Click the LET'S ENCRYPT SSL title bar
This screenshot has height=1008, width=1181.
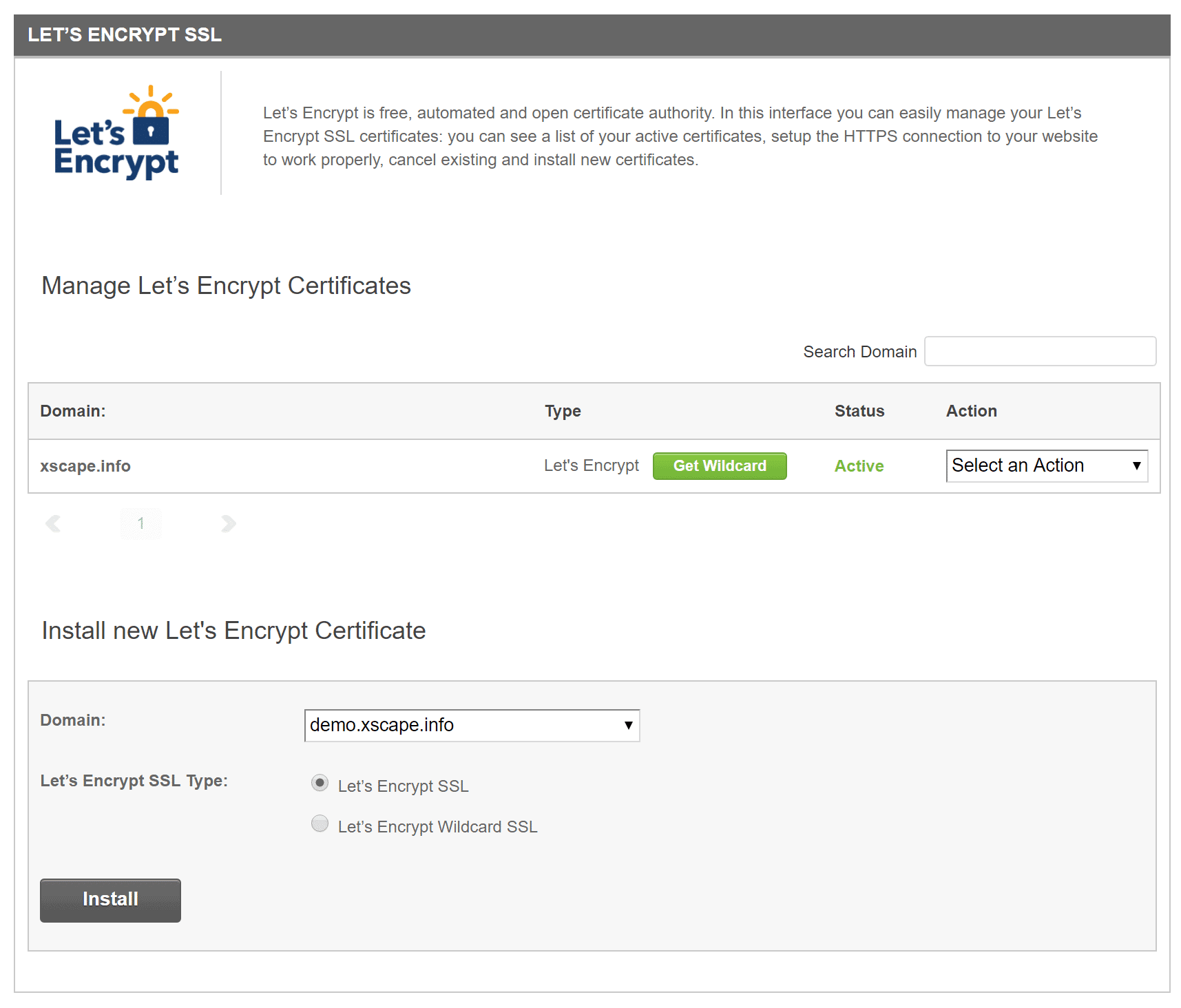592,34
